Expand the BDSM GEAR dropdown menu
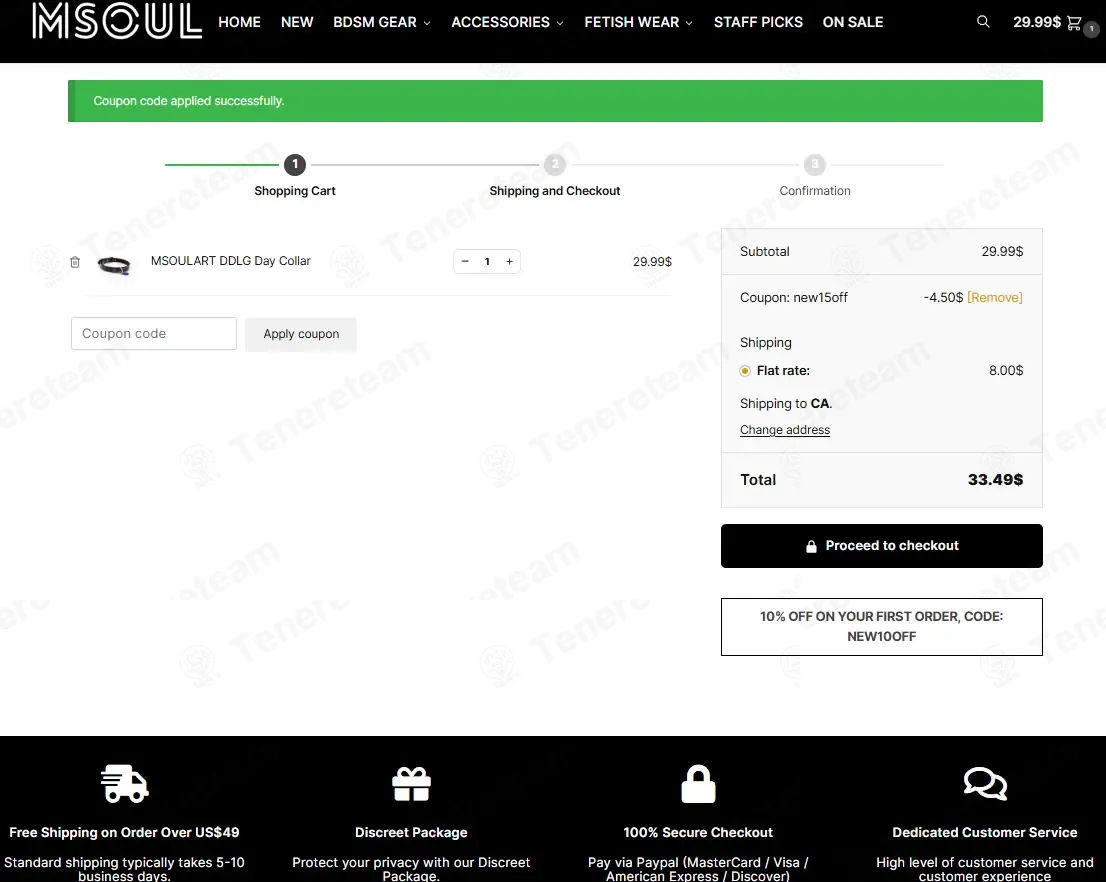This screenshot has height=882, width=1106. click(x=382, y=23)
